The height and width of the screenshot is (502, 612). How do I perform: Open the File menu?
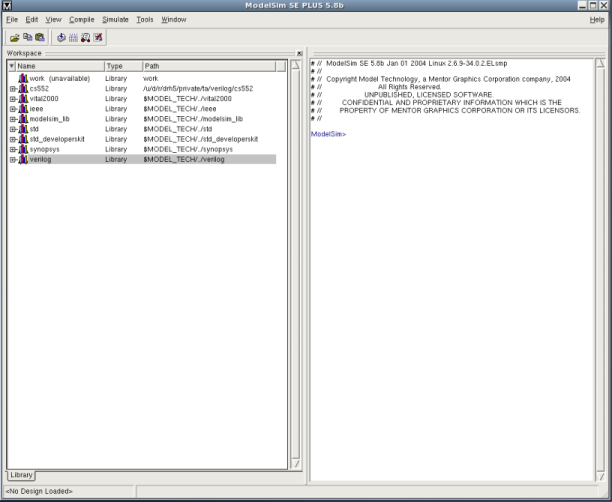click(x=12, y=20)
